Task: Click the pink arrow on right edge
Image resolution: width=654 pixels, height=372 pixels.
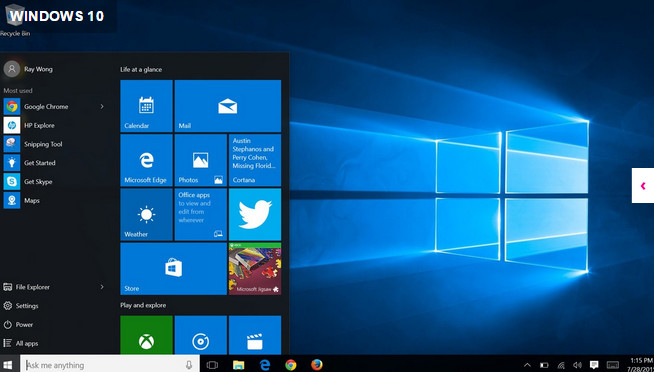Action: coord(643,186)
